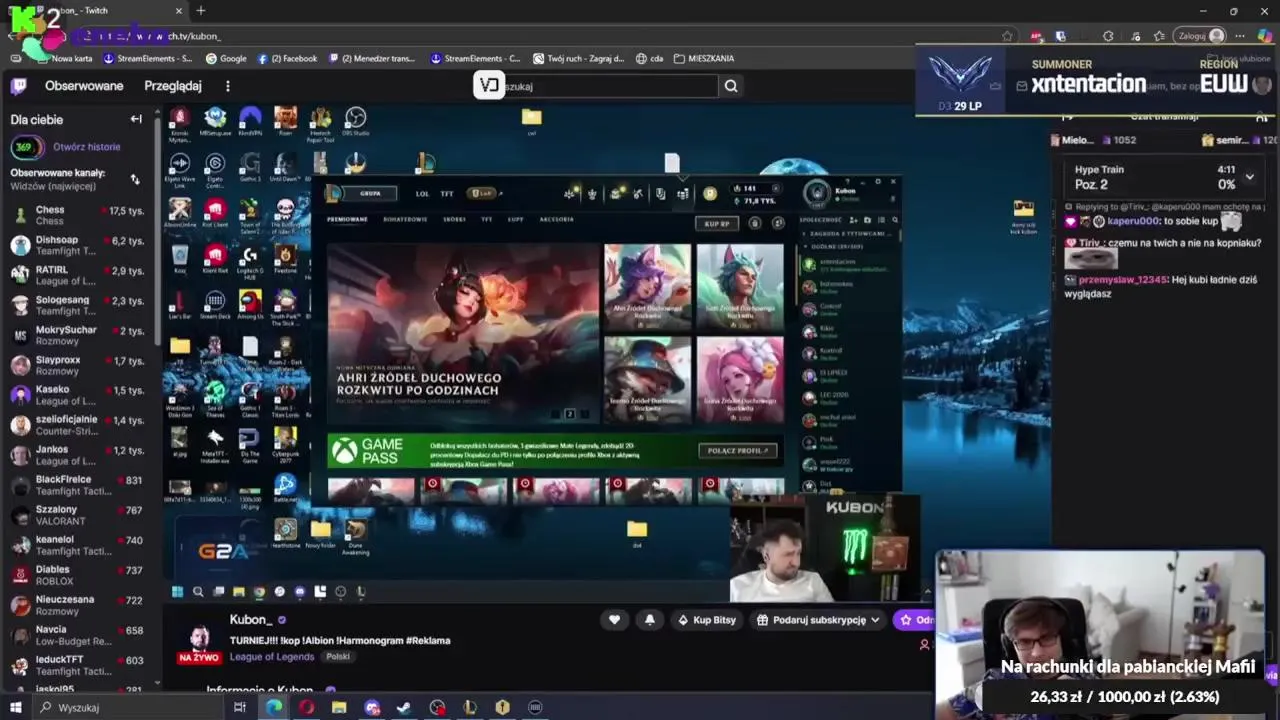Screen dimensions: 1280x720
Task: Click add friend icon in League social panel
Action: tap(853, 219)
